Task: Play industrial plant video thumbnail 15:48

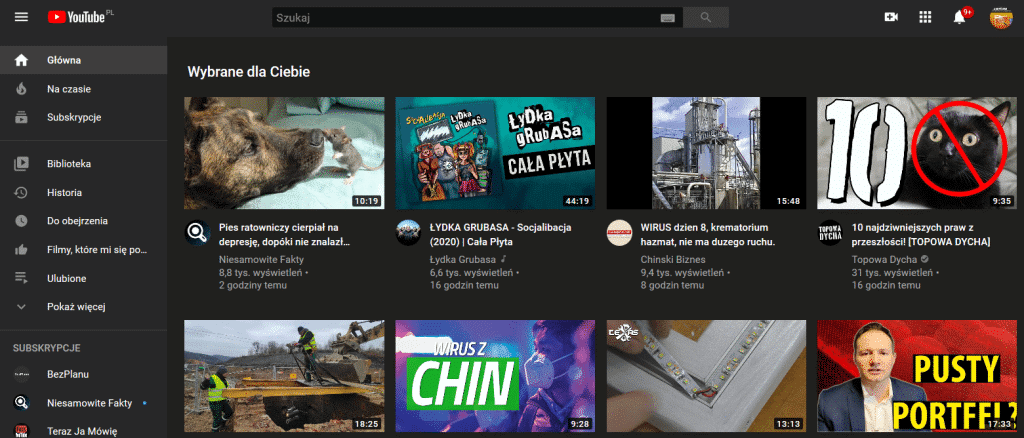Action: point(707,153)
